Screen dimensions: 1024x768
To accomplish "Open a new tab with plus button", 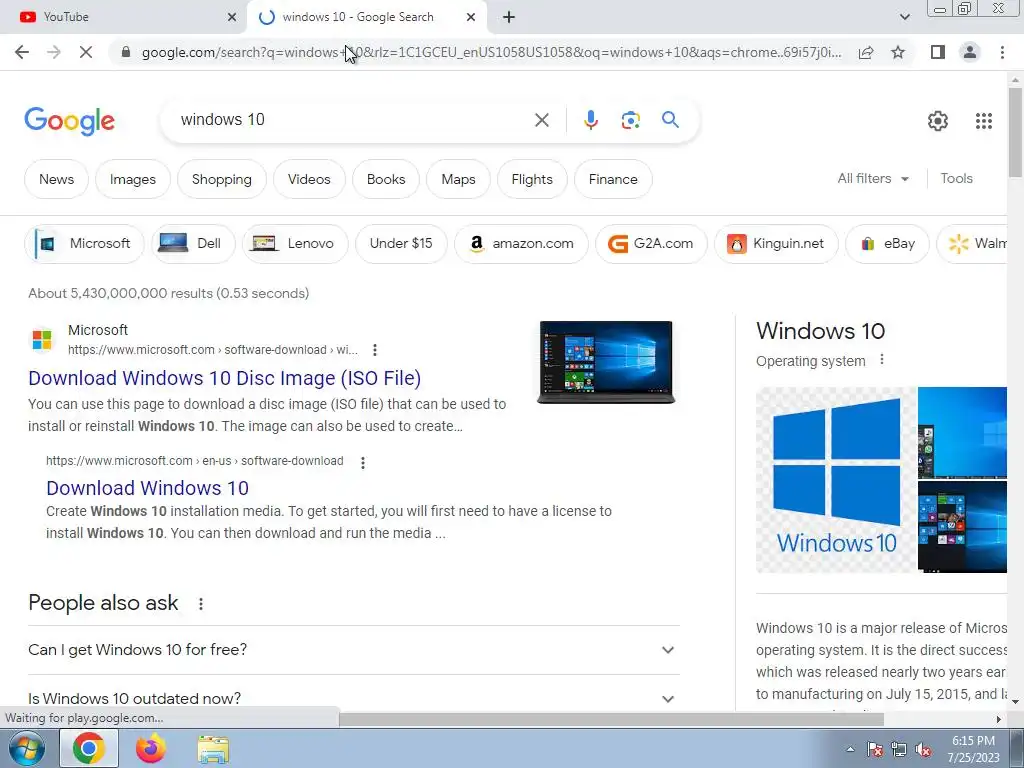I will tap(509, 17).
